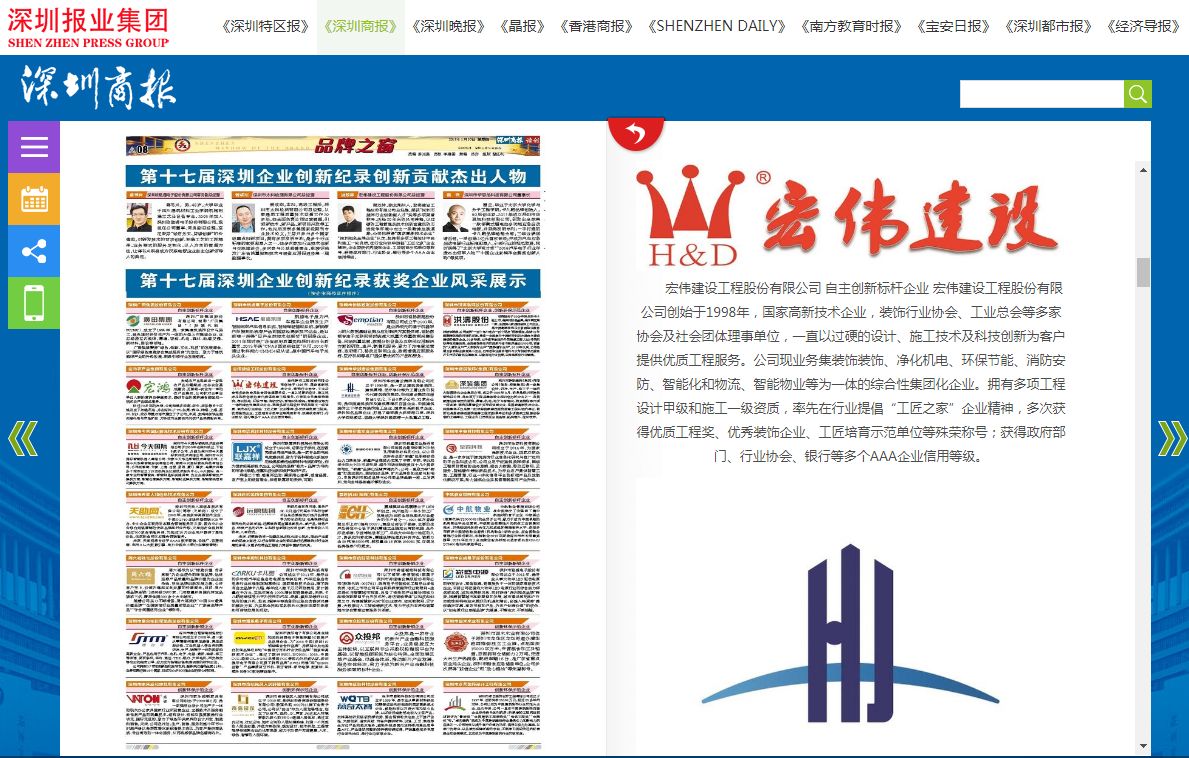Screen dimensions: 1189x758
Task: Open the orange calendar date picker
Action: (34, 199)
